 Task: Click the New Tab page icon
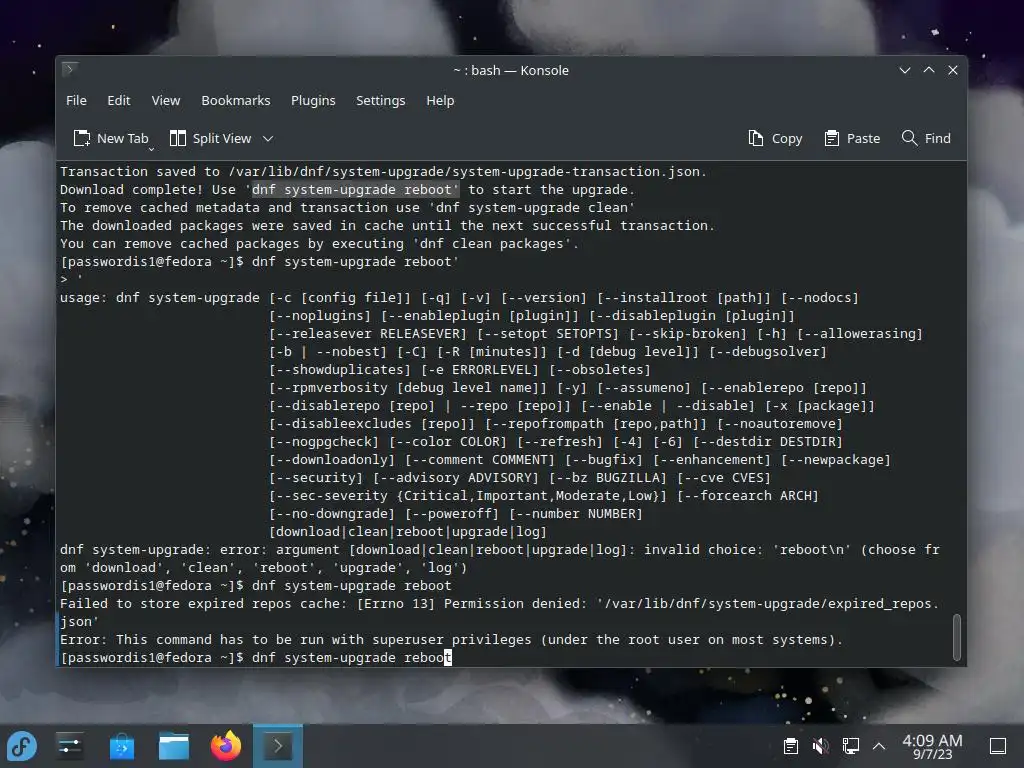click(x=82, y=138)
